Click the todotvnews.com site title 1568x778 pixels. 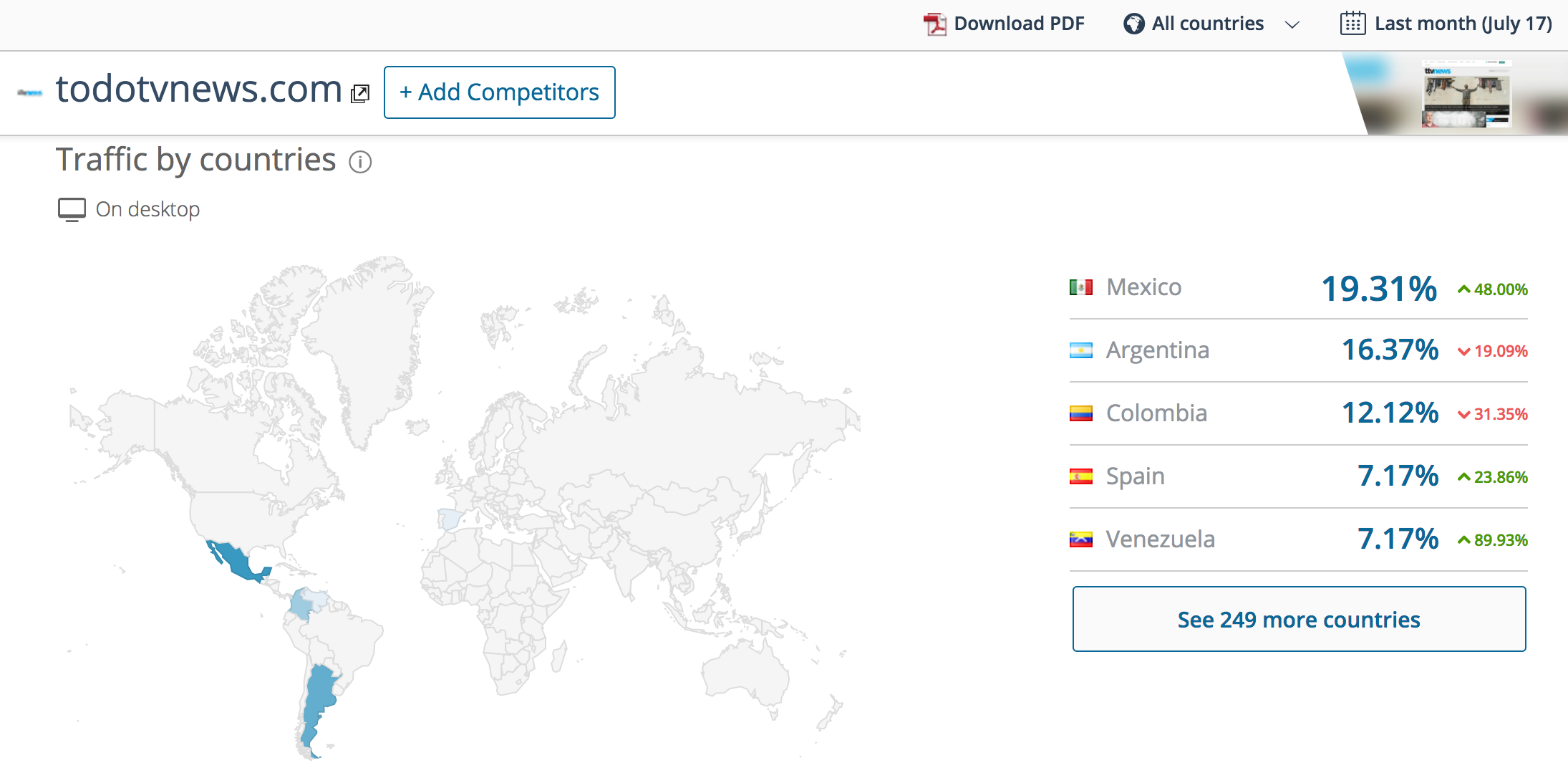pyautogui.click(x=198, y=90)
